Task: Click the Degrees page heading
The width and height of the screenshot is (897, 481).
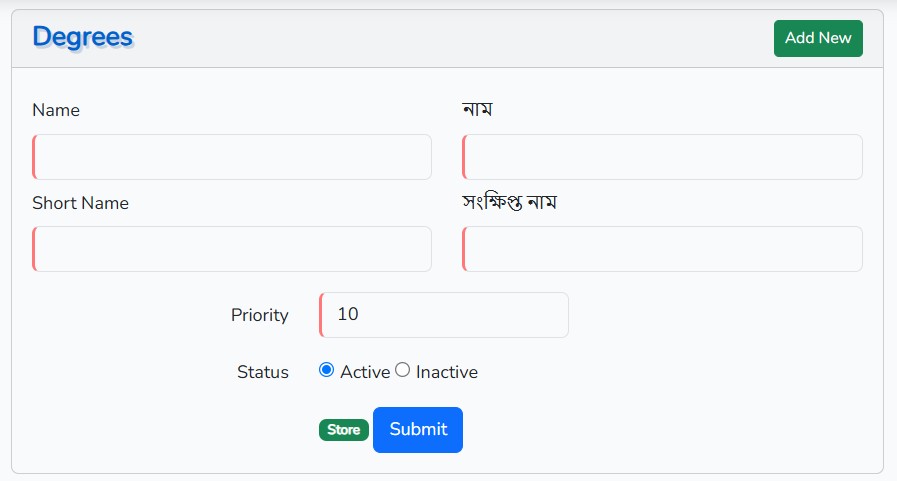Action: pyautogui.click(x=82, y=37)
